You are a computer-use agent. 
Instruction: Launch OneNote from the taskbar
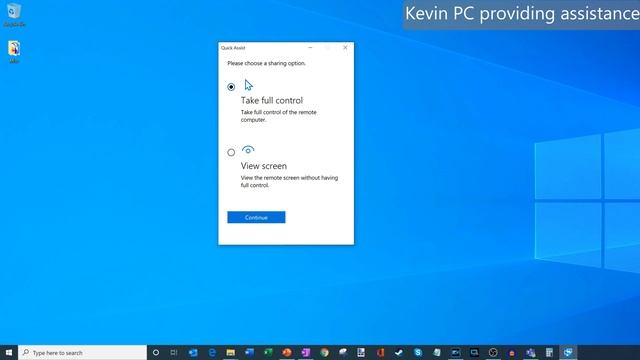pos(306,352)
